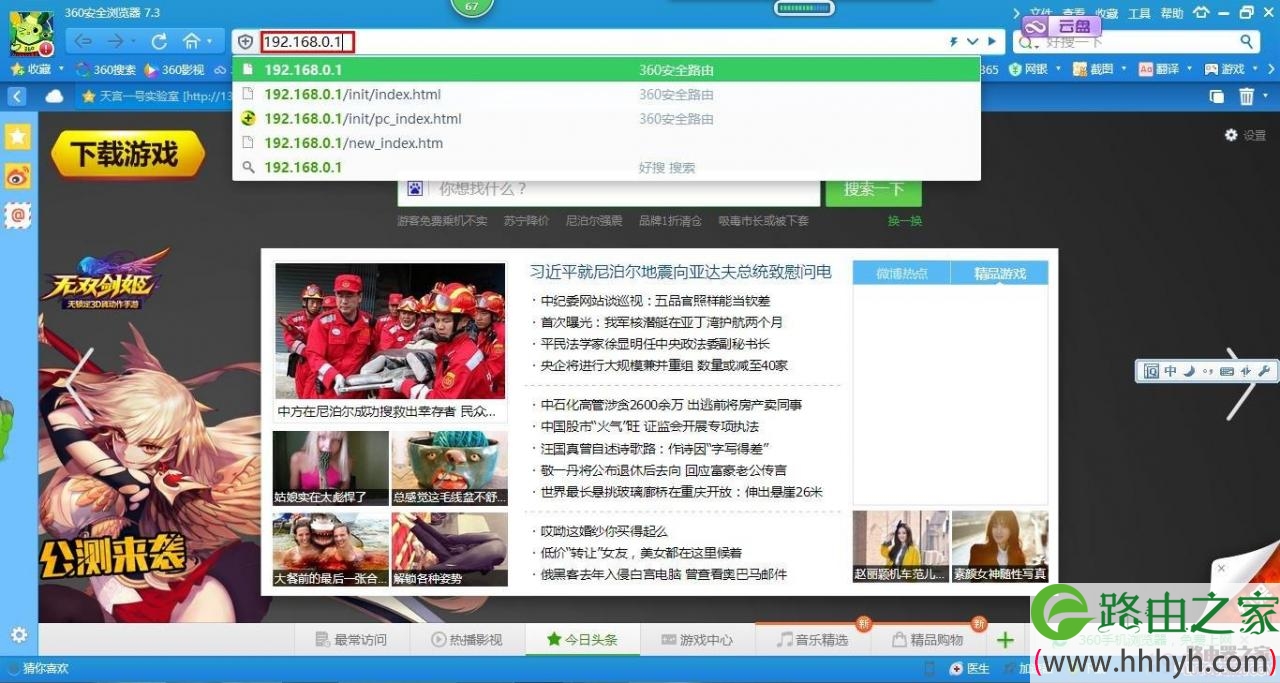Click the 换一换 refresh link
The image size is (1280, 683).
point(905,221)
